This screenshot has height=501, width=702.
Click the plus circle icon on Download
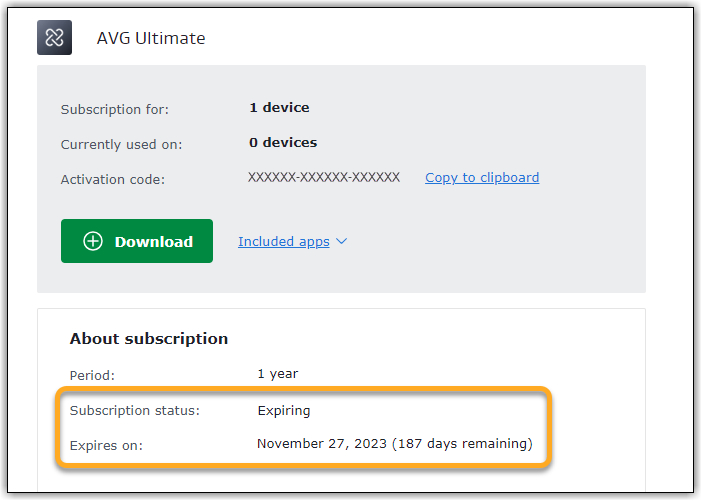pos(92,241)
